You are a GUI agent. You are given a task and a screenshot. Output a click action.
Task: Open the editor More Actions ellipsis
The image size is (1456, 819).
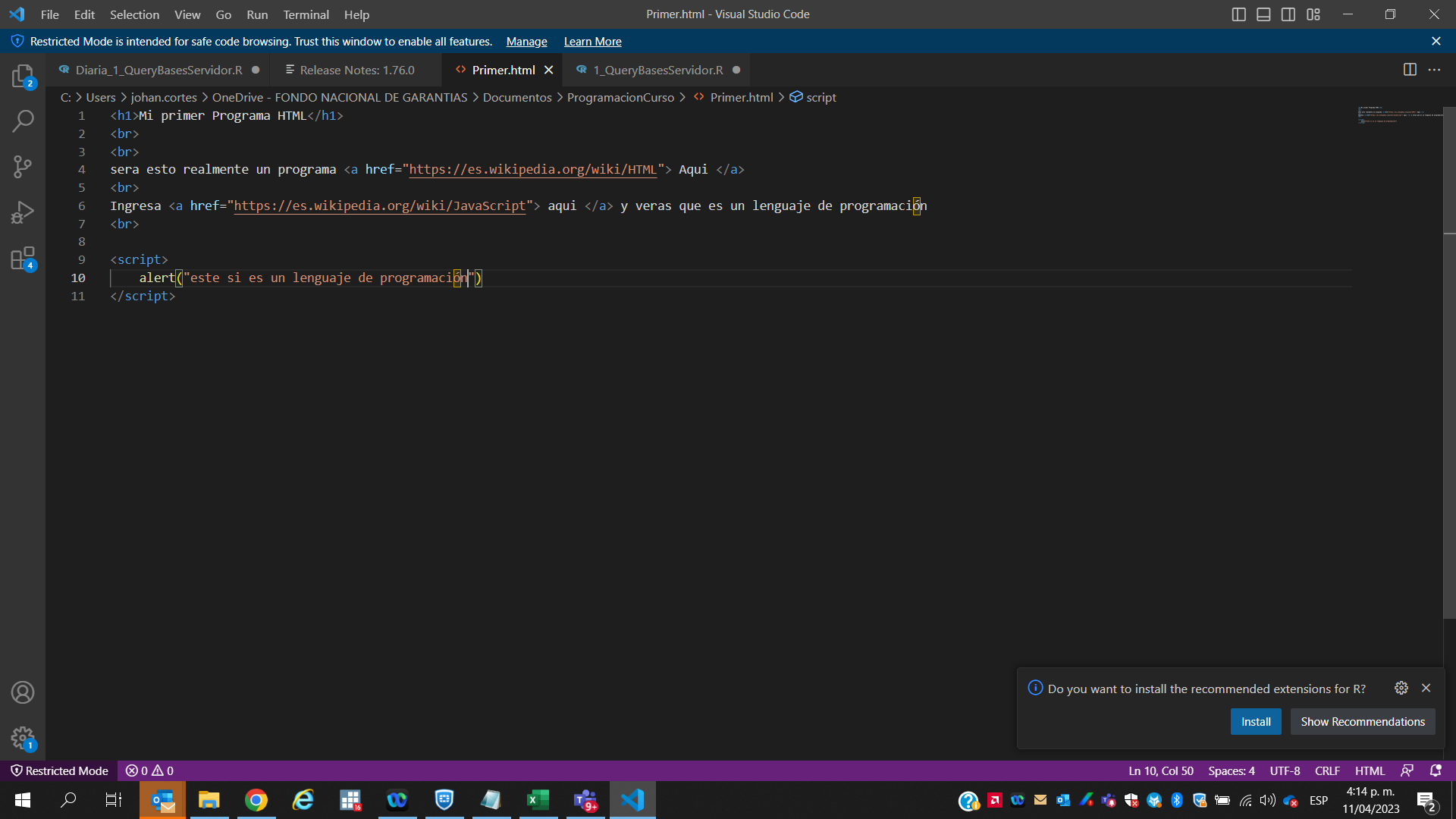click(1434, 70)
